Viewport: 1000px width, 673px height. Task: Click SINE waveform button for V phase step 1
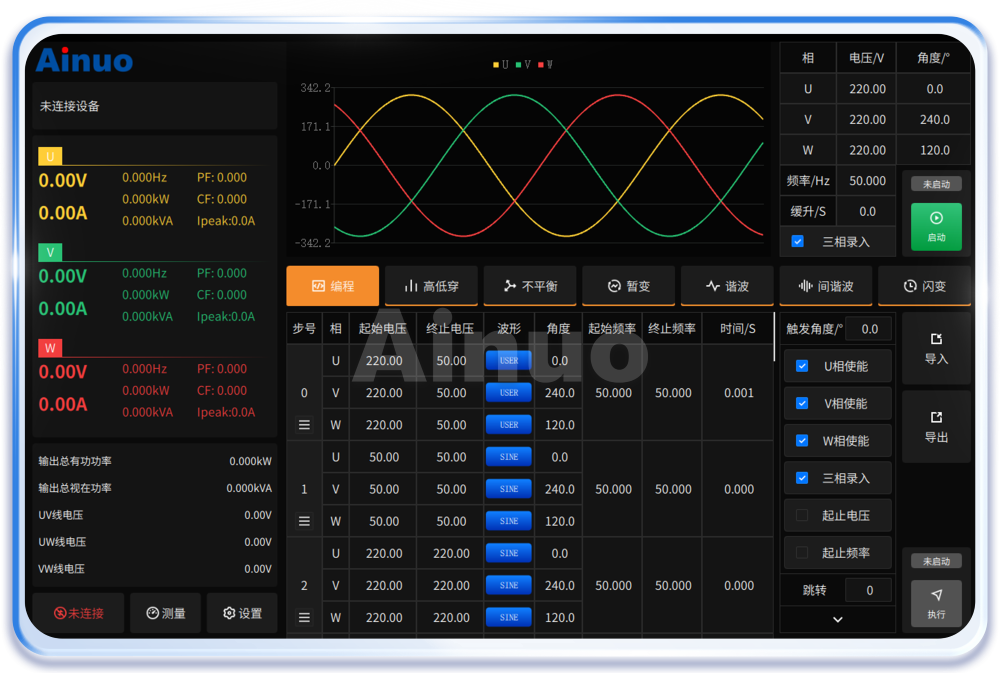[509, 489]
